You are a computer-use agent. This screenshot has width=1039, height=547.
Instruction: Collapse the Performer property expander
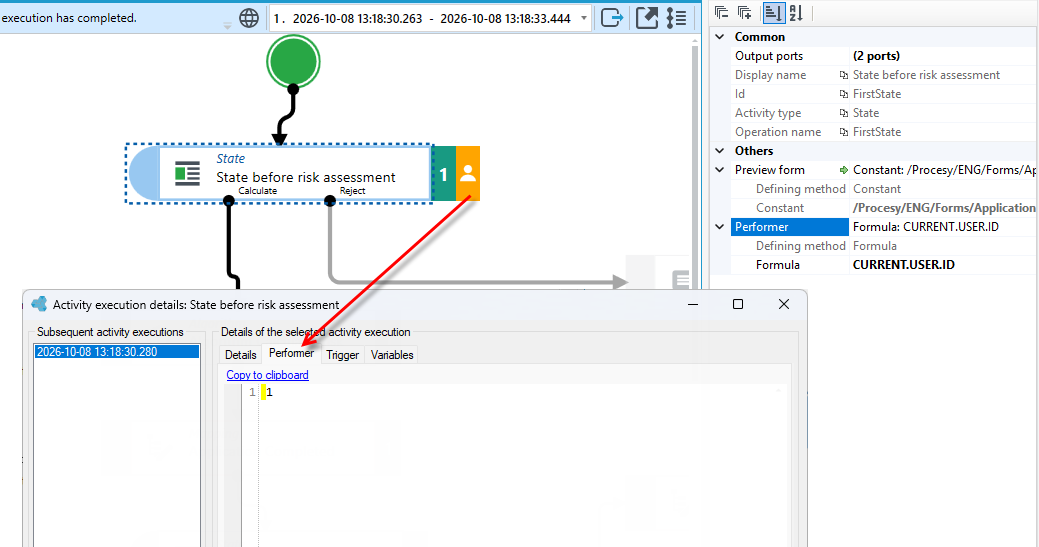[x=720, y=227]
